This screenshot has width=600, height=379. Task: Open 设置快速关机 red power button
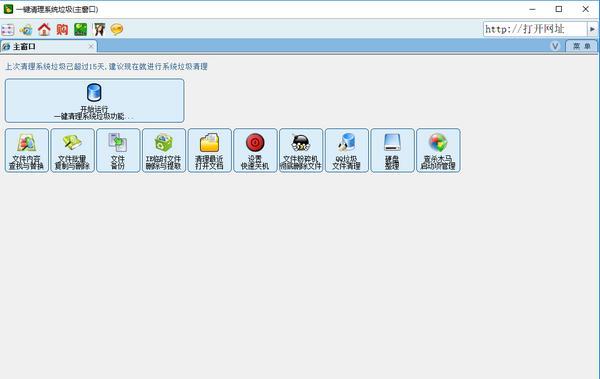(255, 150)
